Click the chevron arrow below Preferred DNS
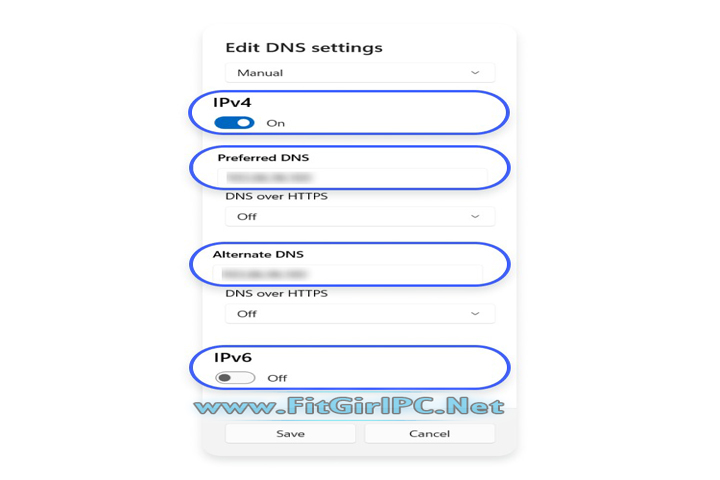The image size is (720, 480). coord(475,216)
